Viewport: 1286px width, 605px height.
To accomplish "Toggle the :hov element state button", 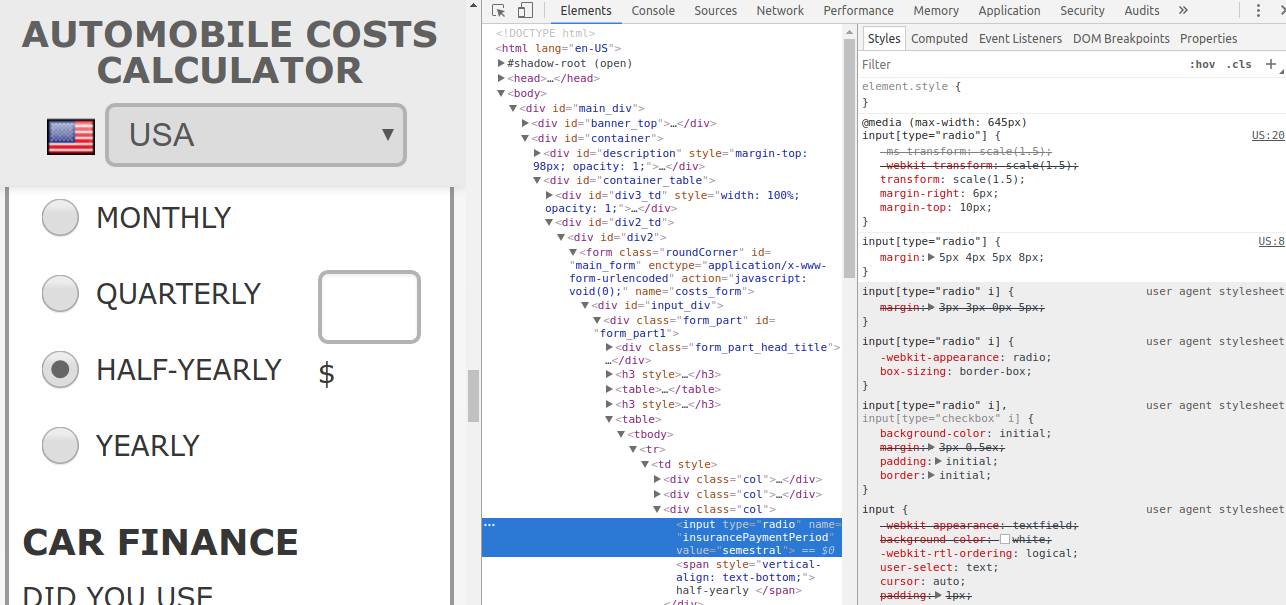I will 1202,64.
